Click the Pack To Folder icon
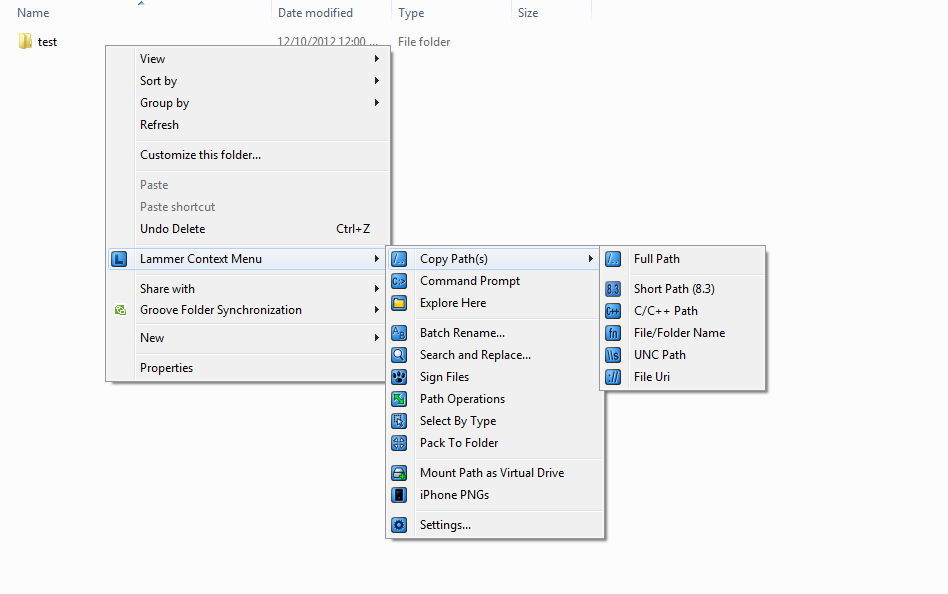Image resolution: width=948 pixels, height=594 pixels. (399, 443)
